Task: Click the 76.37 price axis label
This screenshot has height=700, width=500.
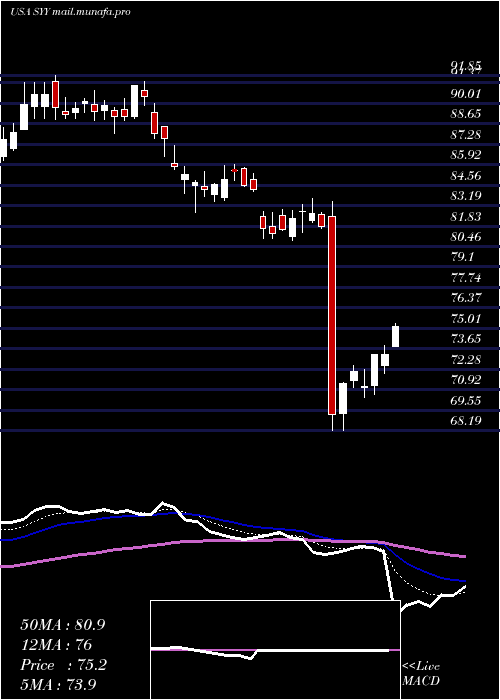Action: [x=467, y=298]
